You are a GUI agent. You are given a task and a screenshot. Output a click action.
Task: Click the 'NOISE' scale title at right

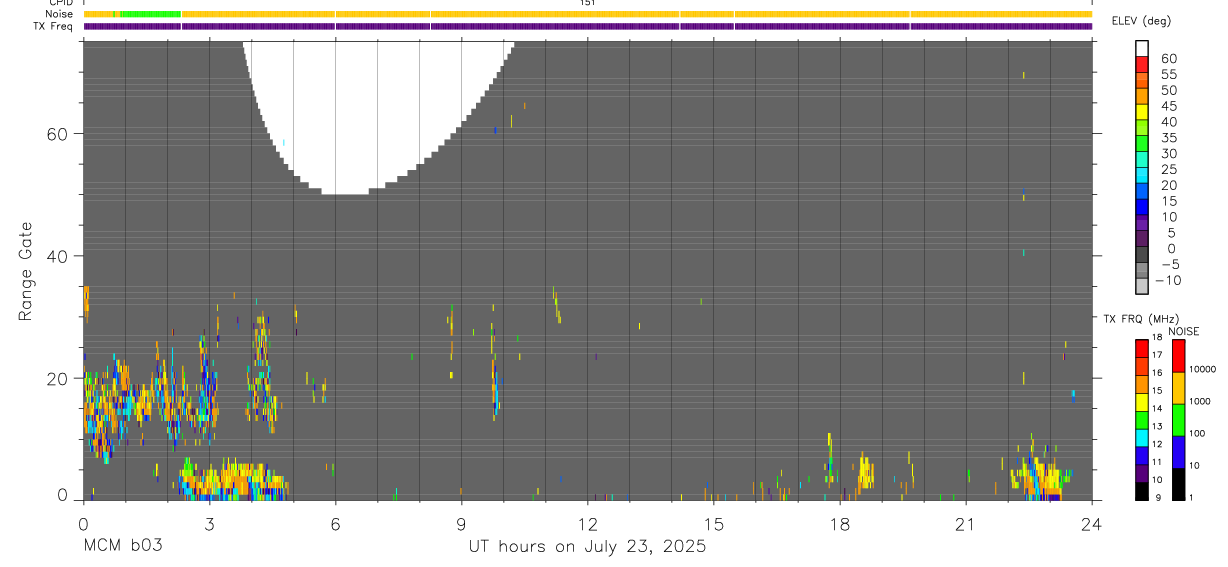pos(1186,332)
